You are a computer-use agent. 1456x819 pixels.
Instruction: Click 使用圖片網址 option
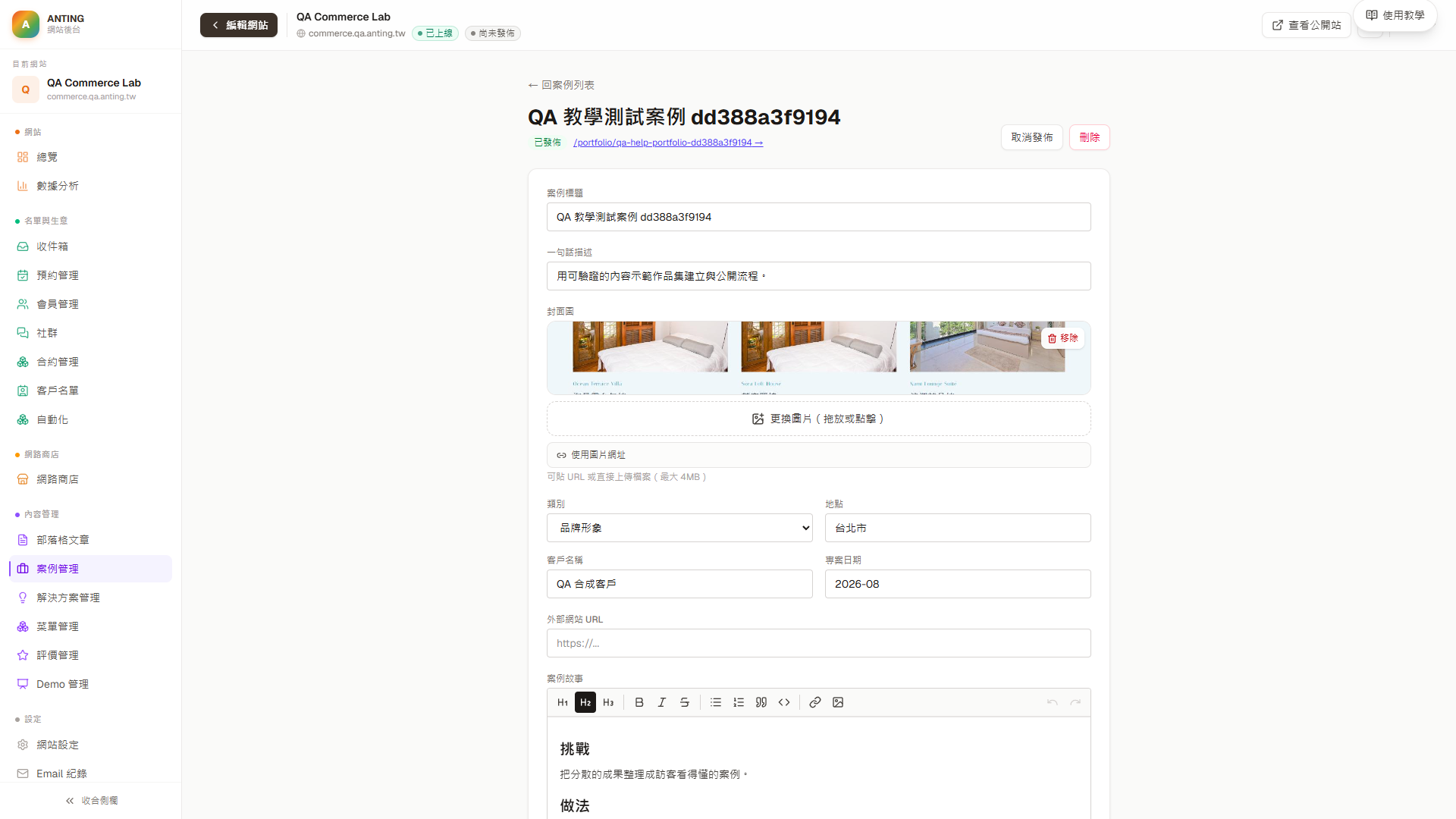pyautogui.click(x=818, y=455)
